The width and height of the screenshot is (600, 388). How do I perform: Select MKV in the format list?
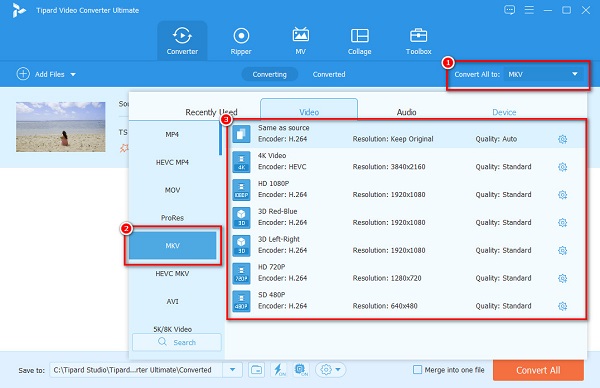coord(173,245)
